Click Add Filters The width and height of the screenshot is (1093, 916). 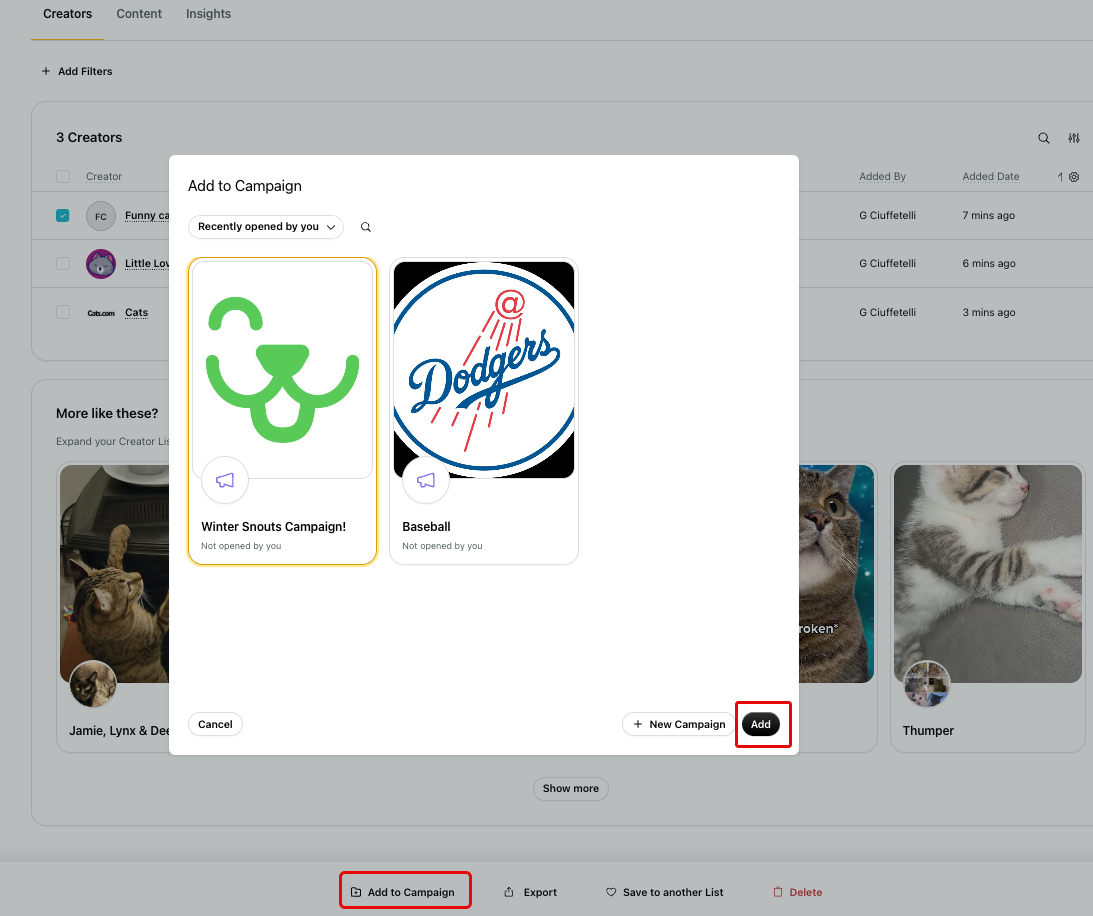[x=77, y=71]
